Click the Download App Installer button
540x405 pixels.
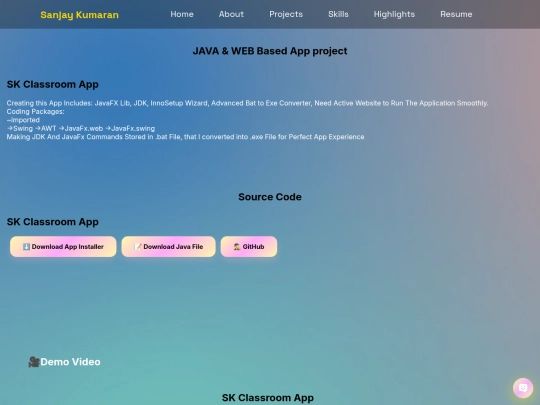click(63, 247)
